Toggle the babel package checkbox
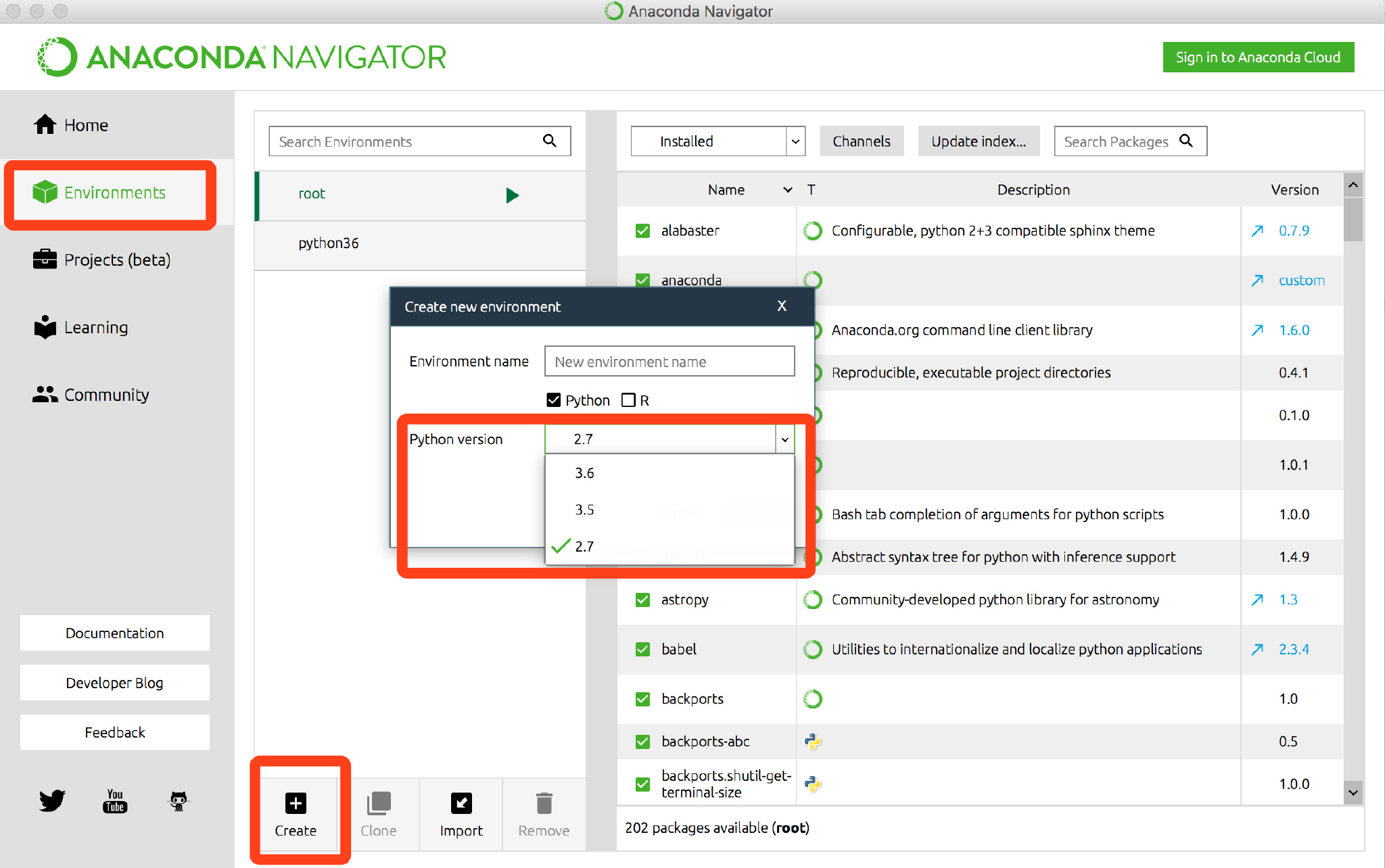The image size is (1385, 868). point(642,649)
